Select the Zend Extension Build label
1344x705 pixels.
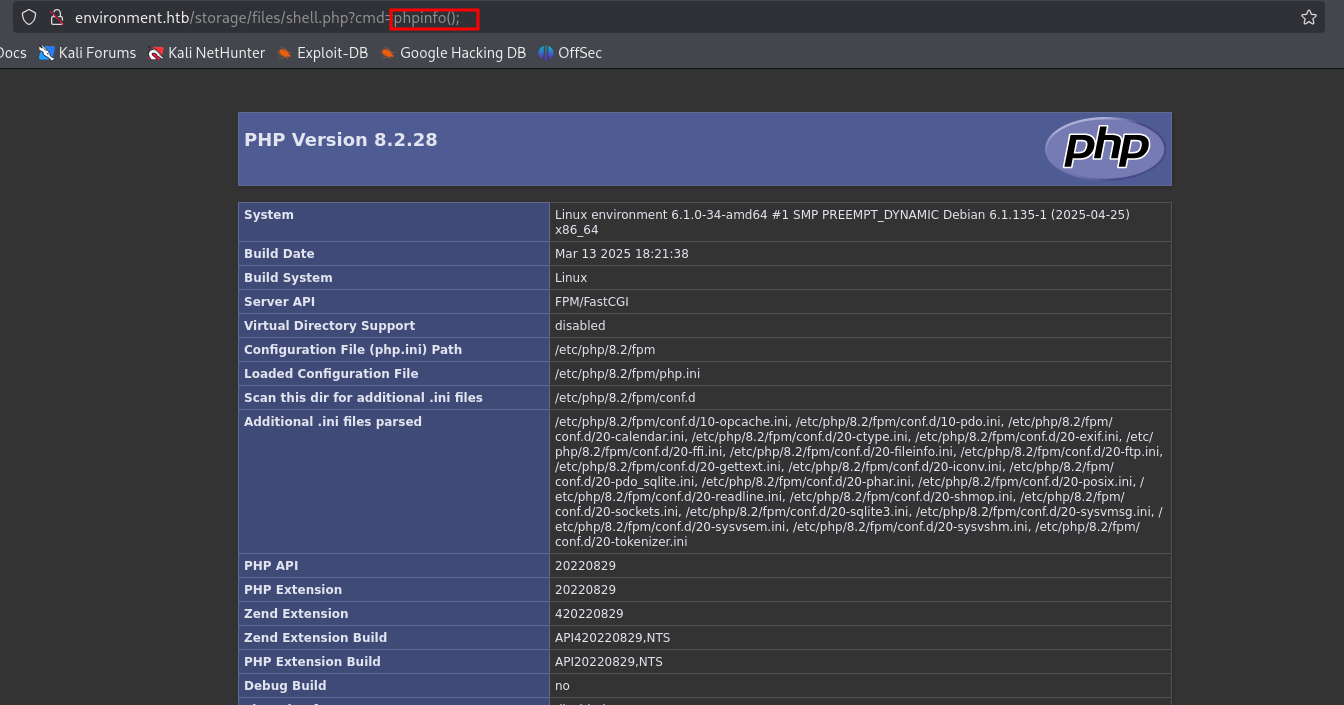point(315,638)
